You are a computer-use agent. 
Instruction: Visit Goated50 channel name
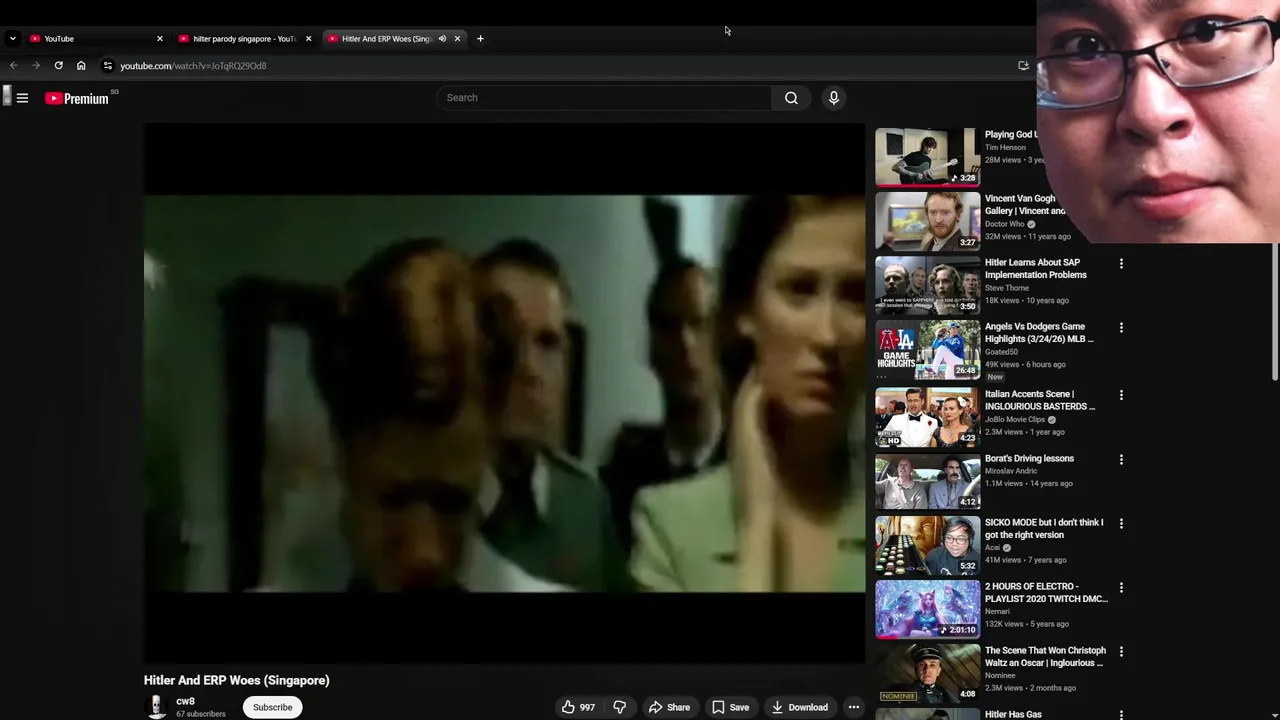pyautogui.click(x=1001, y=352)
